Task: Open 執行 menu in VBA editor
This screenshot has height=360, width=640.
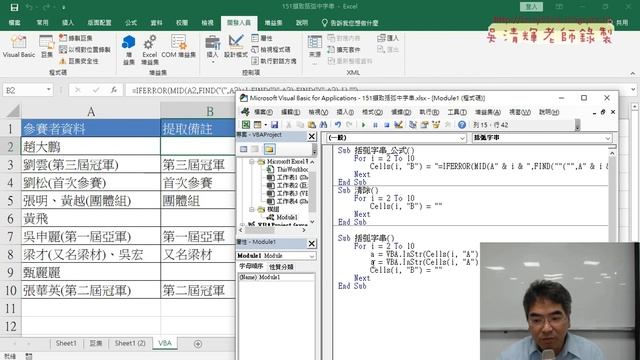Action: coord(429,112)
